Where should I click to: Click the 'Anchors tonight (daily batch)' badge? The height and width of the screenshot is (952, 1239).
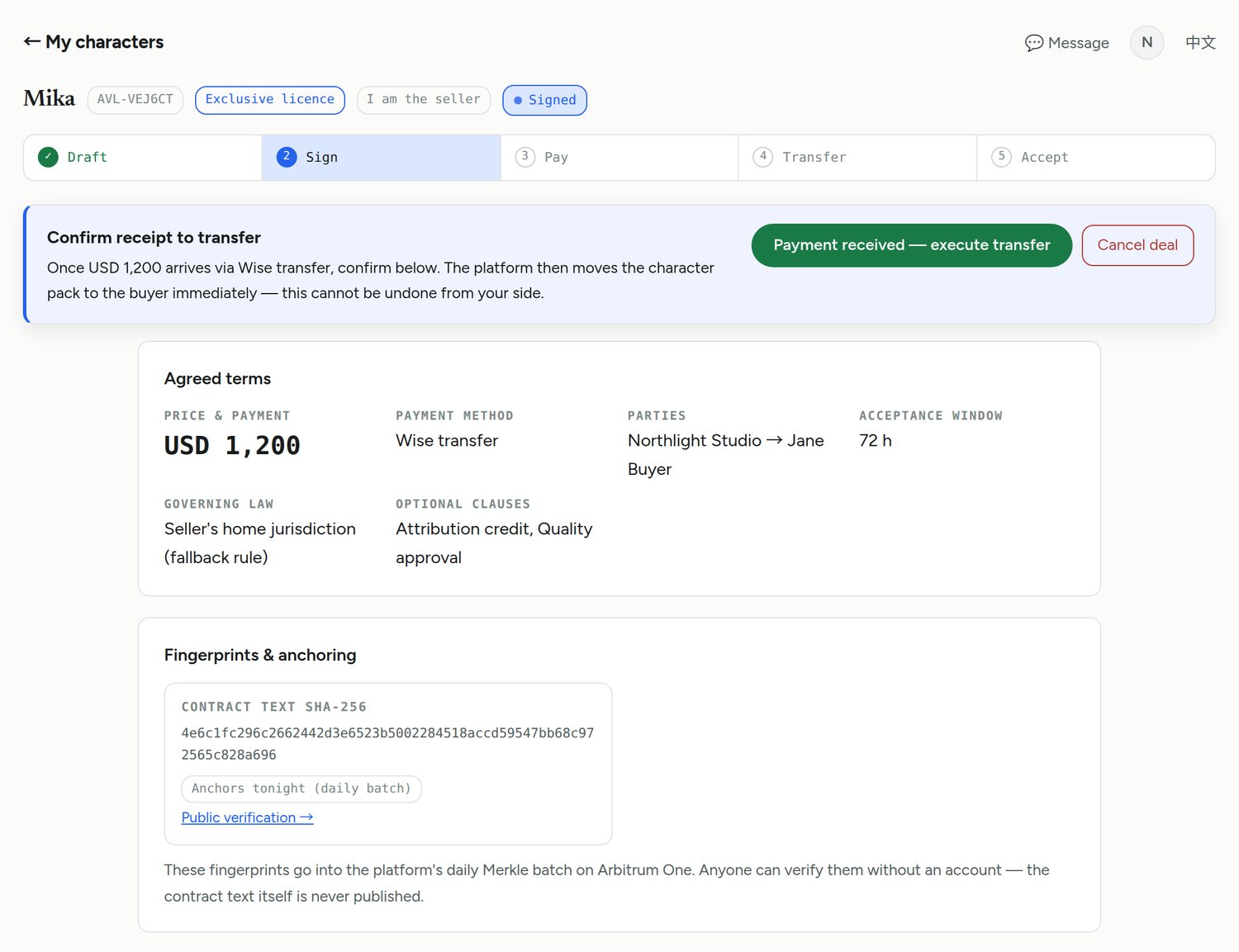tap(301, 789)
